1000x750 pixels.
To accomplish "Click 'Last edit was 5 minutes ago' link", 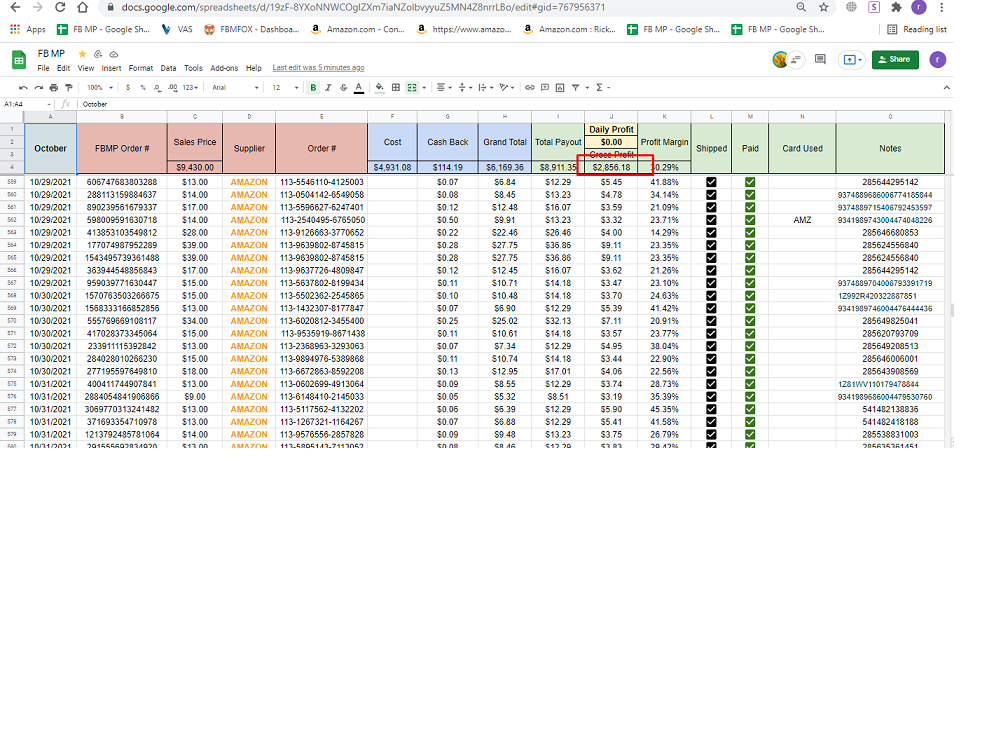I will tap(318, 68).
